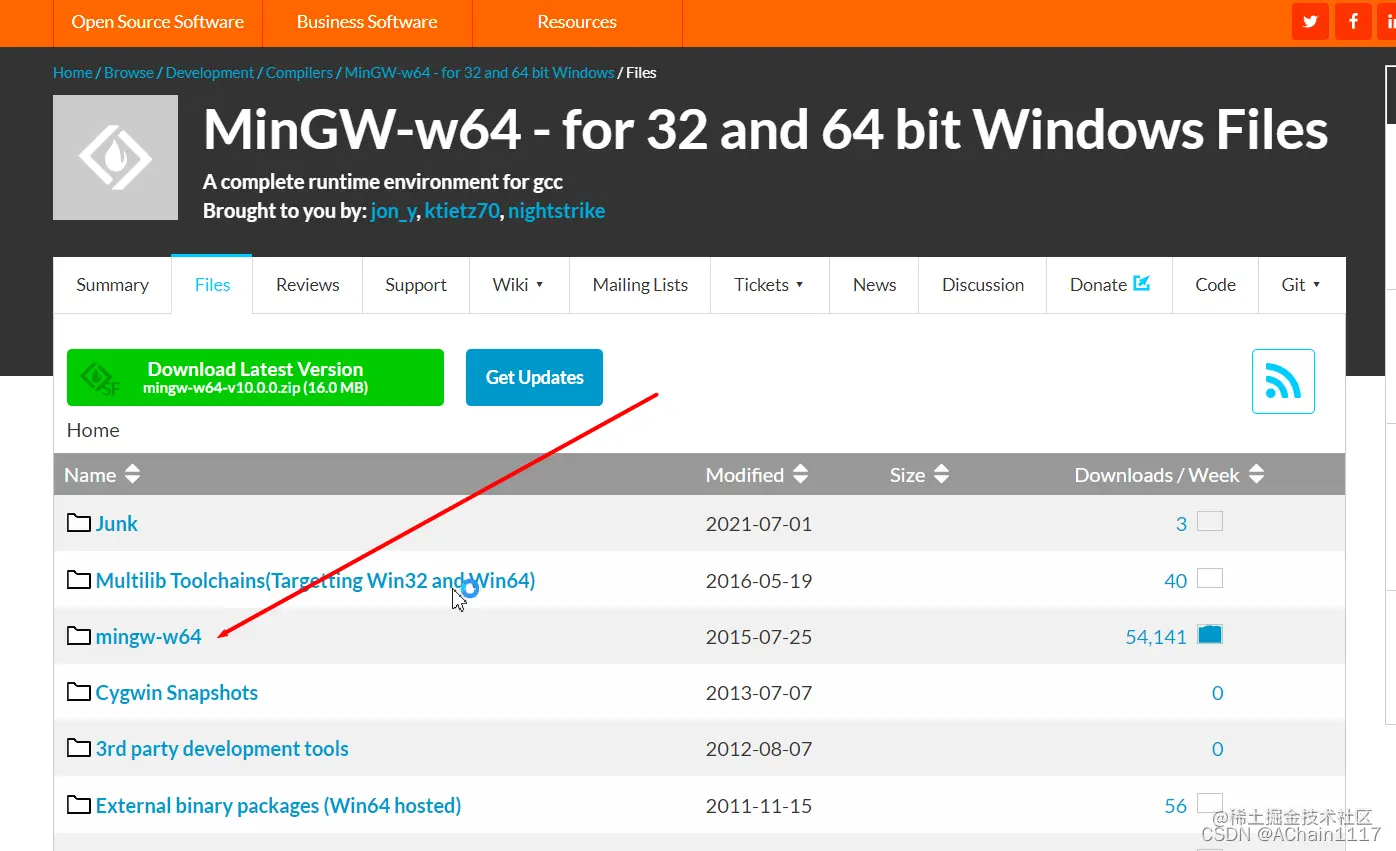Sort files by Name column arrows
The height and width of the screenshot is (851, 1396).
pos(132,475)
